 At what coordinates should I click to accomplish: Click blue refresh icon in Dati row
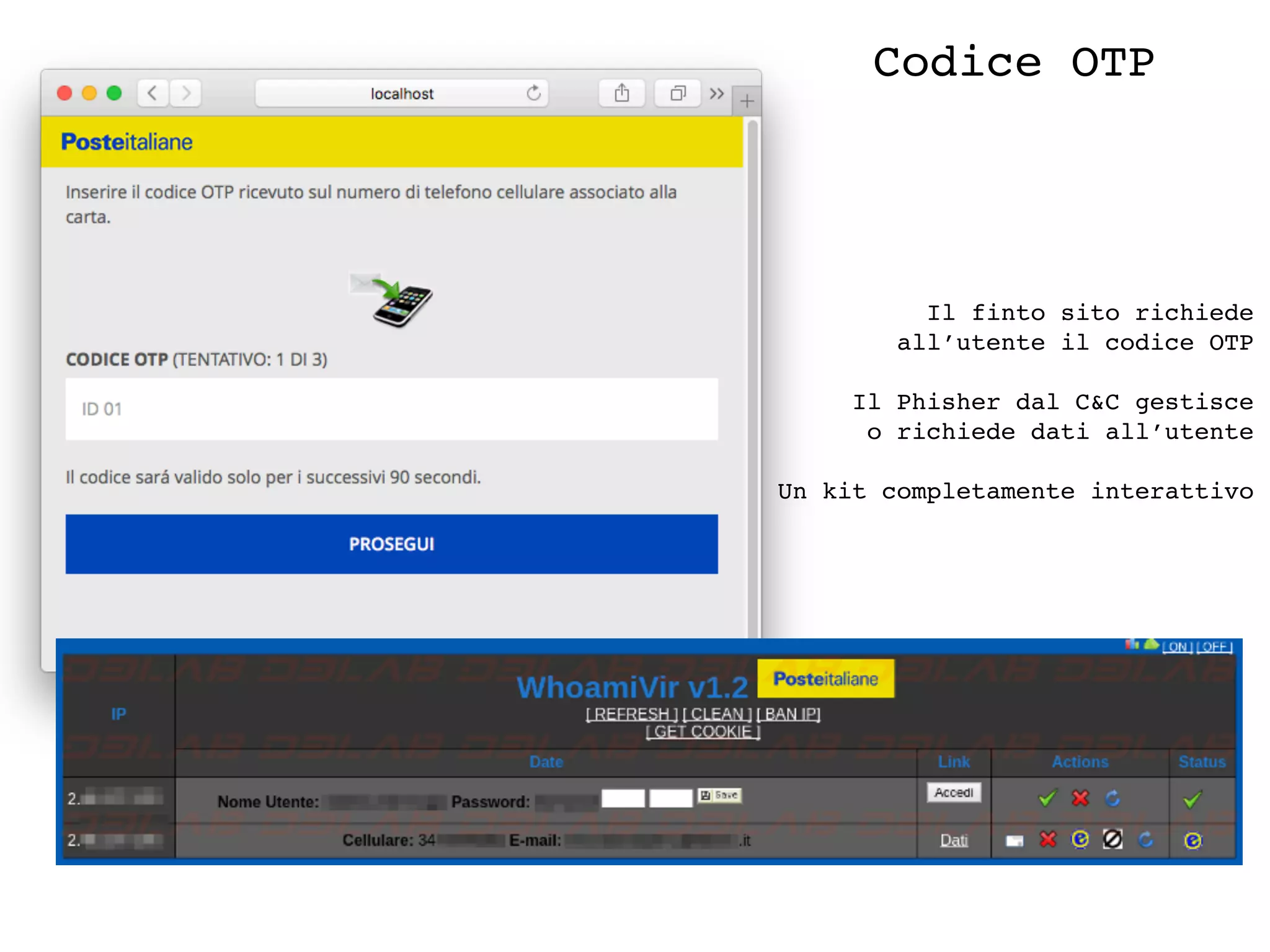coord(1146,840)
